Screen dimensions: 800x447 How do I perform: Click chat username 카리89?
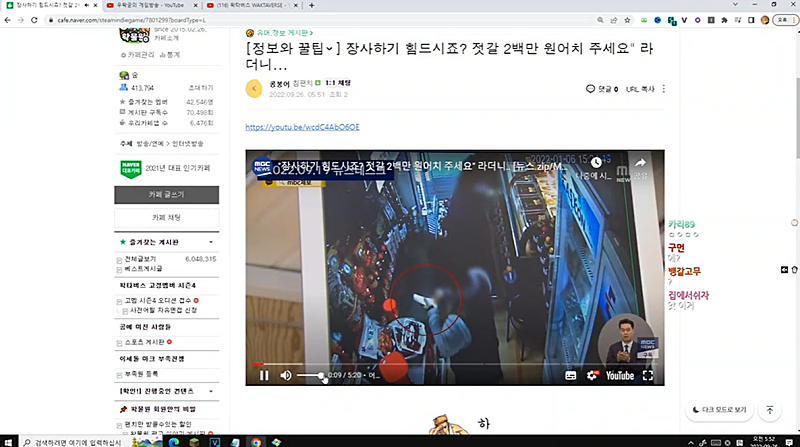pyautogui.click(x=682, y=224)
